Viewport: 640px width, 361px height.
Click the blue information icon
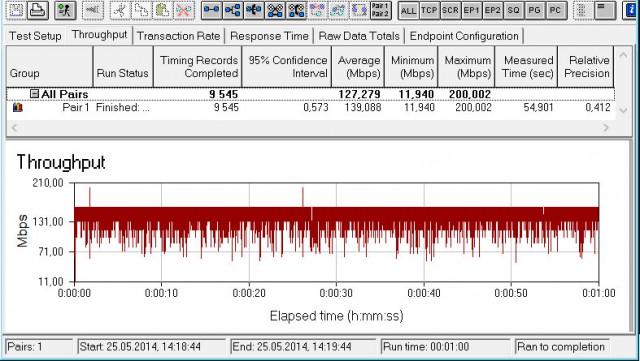pyautogui.click(x=631, y=11)
